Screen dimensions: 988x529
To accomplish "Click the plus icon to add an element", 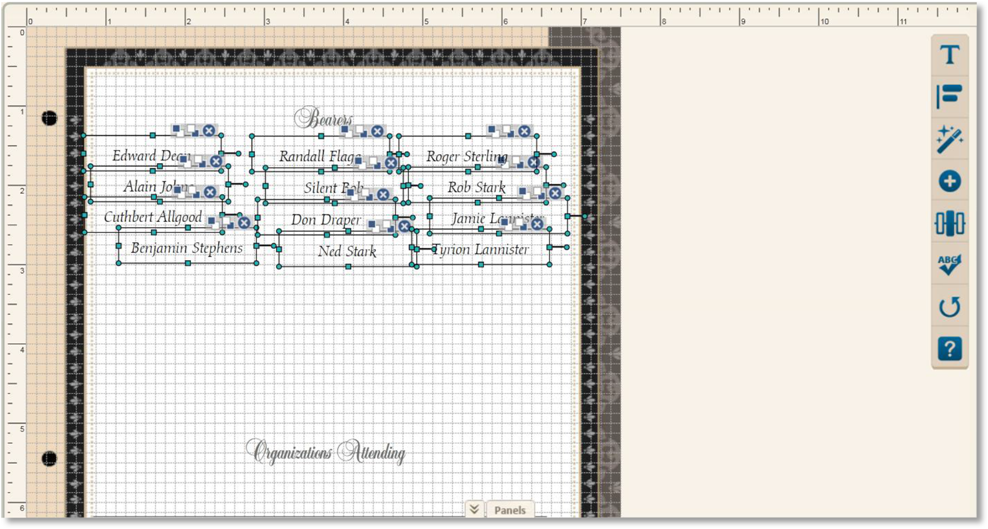I will coord(949,182).
